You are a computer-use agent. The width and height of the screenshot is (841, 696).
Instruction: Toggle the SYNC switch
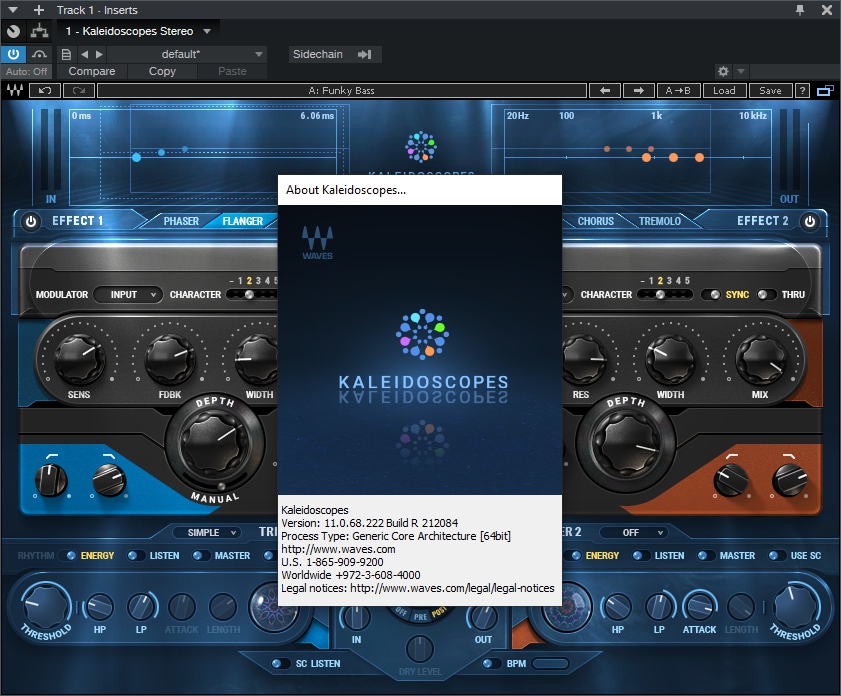[712, 294]
